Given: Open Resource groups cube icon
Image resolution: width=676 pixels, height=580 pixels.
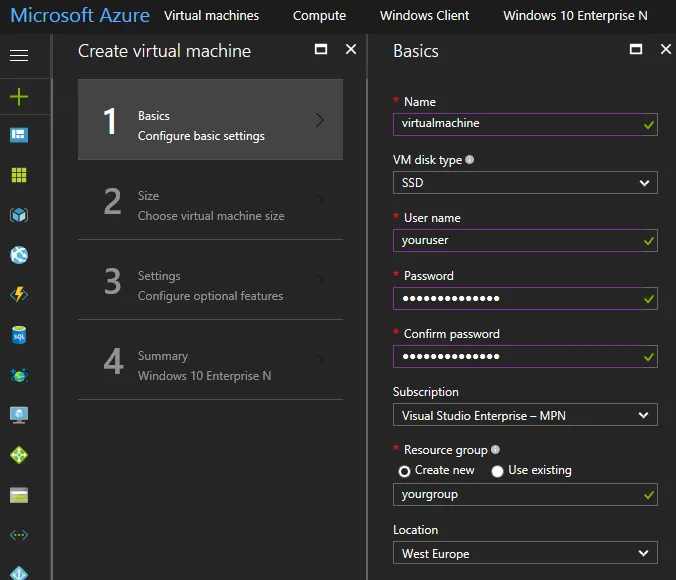Looking at the screenshot, I should click(19, 215).
